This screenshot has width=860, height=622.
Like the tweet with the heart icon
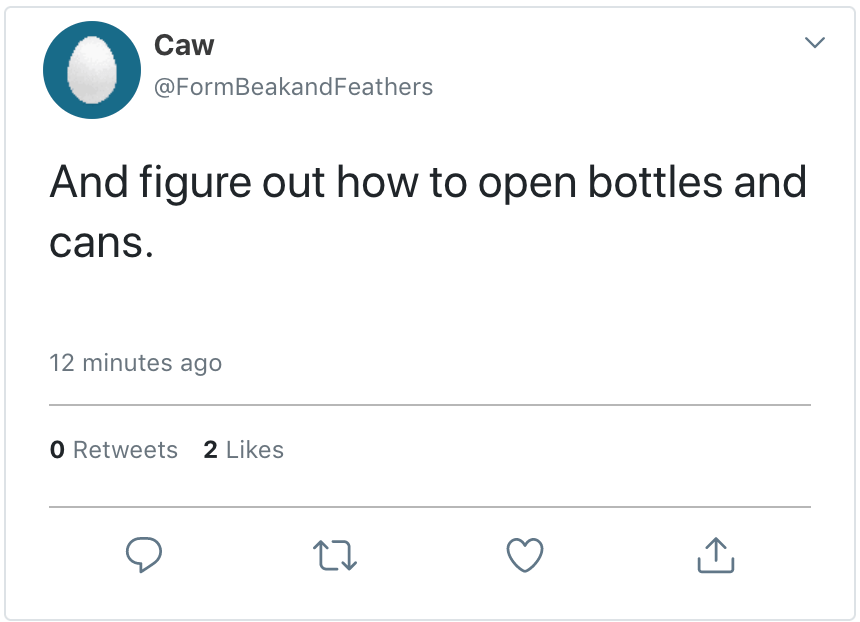525,554
